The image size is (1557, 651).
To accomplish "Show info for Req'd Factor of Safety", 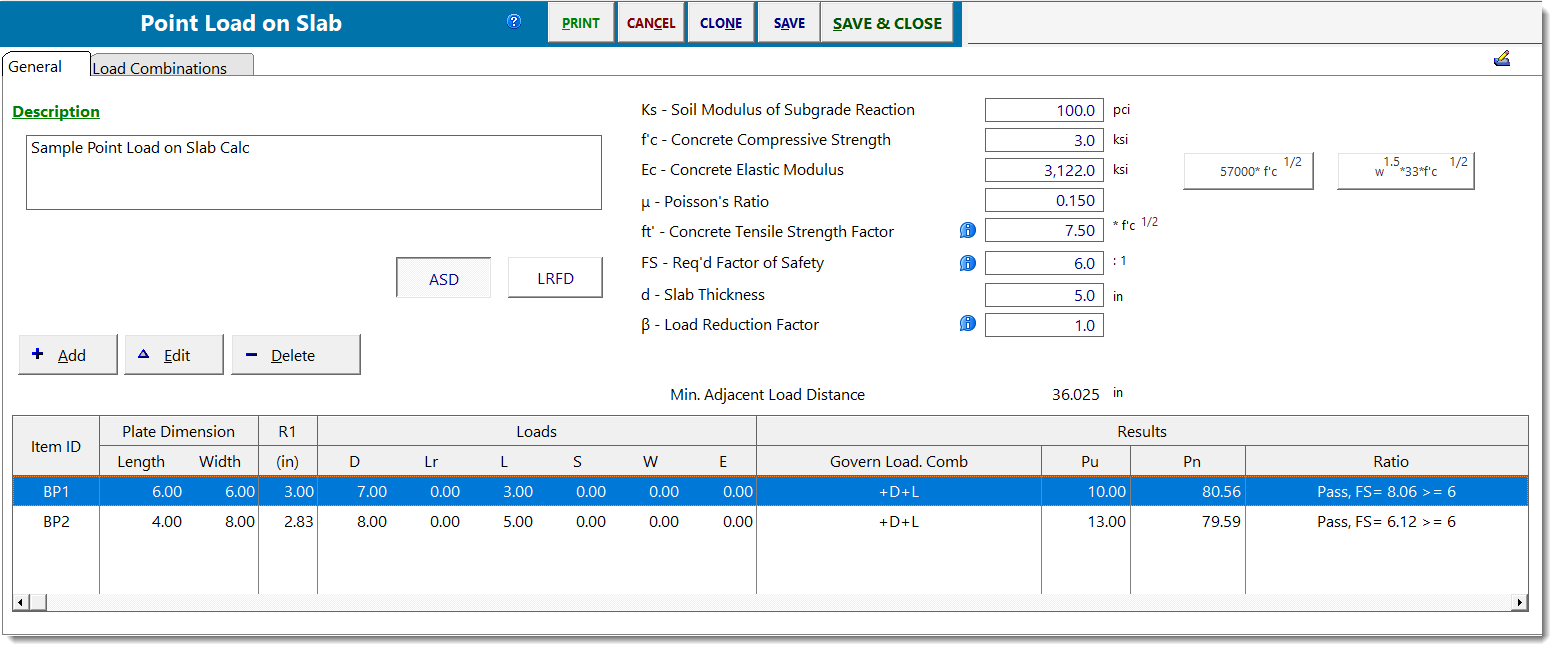I will 966,262.
